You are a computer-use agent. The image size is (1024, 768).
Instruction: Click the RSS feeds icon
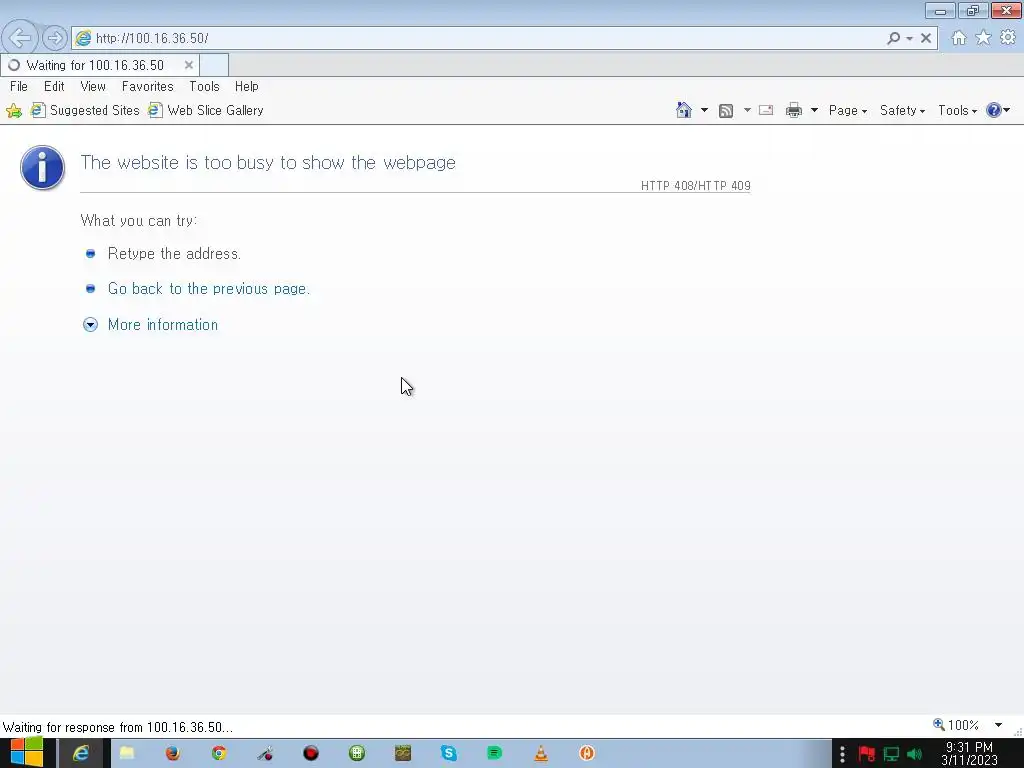726,111
